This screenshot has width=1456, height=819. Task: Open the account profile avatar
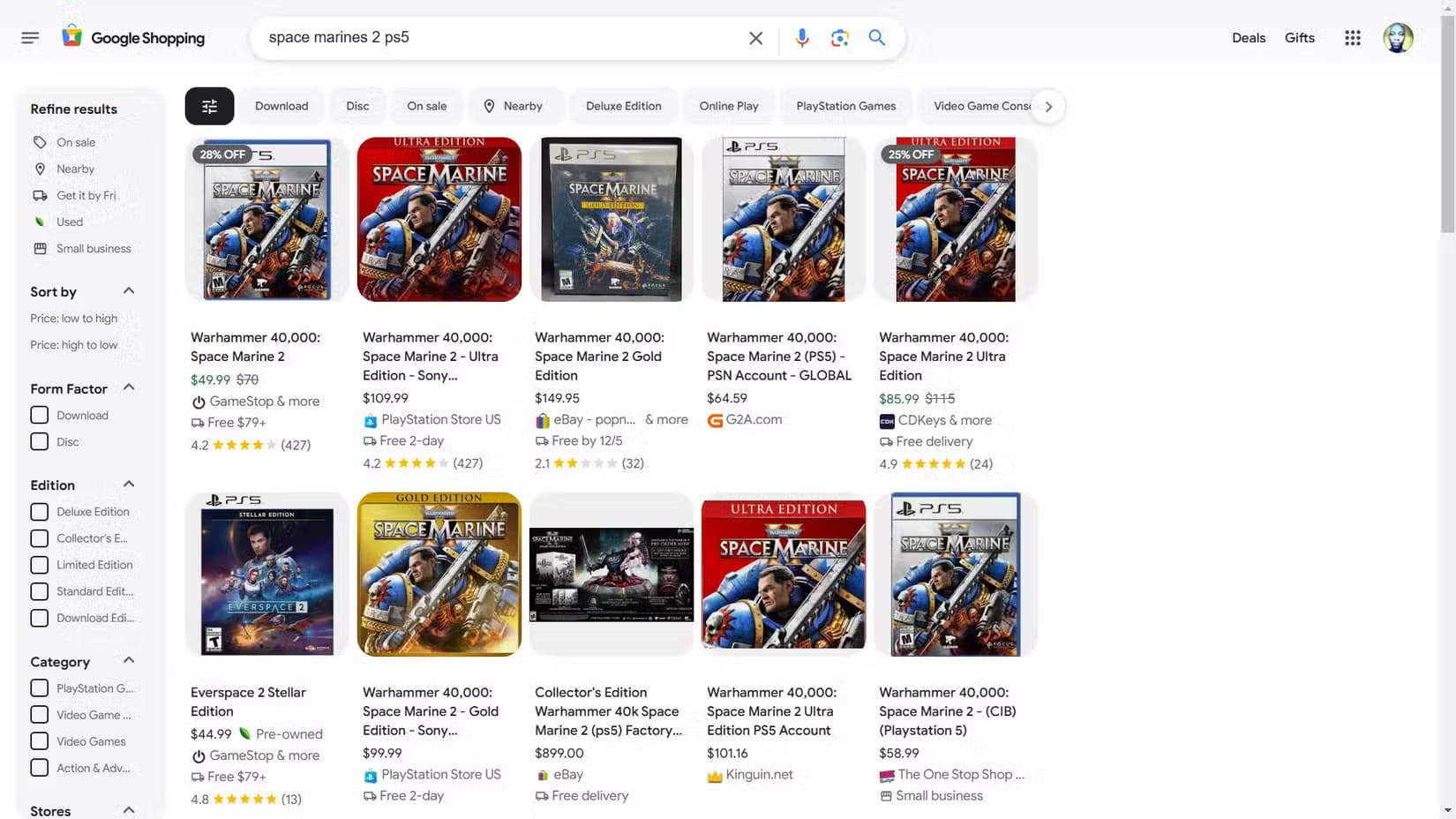1398,38
